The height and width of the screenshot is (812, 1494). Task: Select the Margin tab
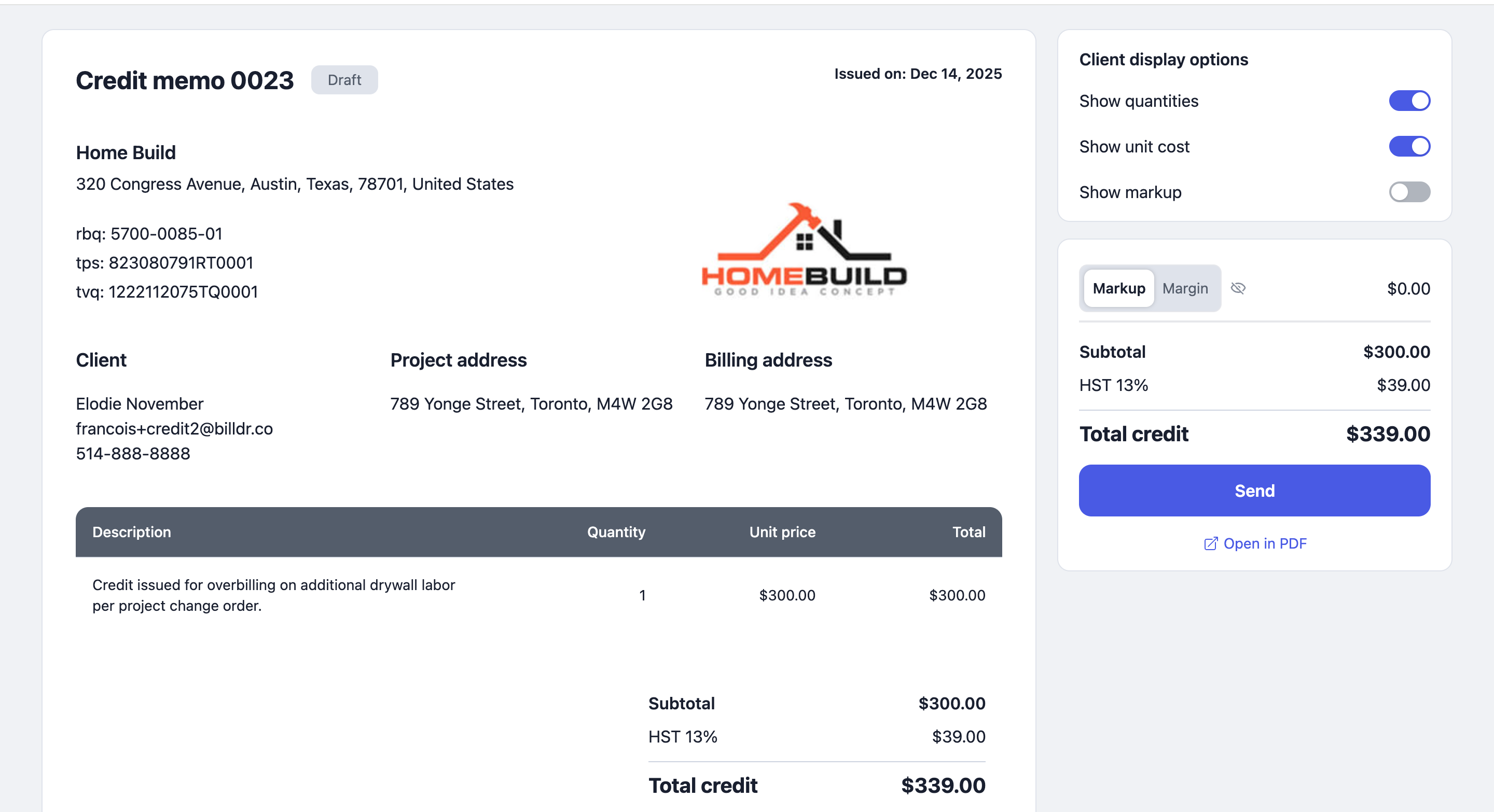click(x=1185, y=289)
